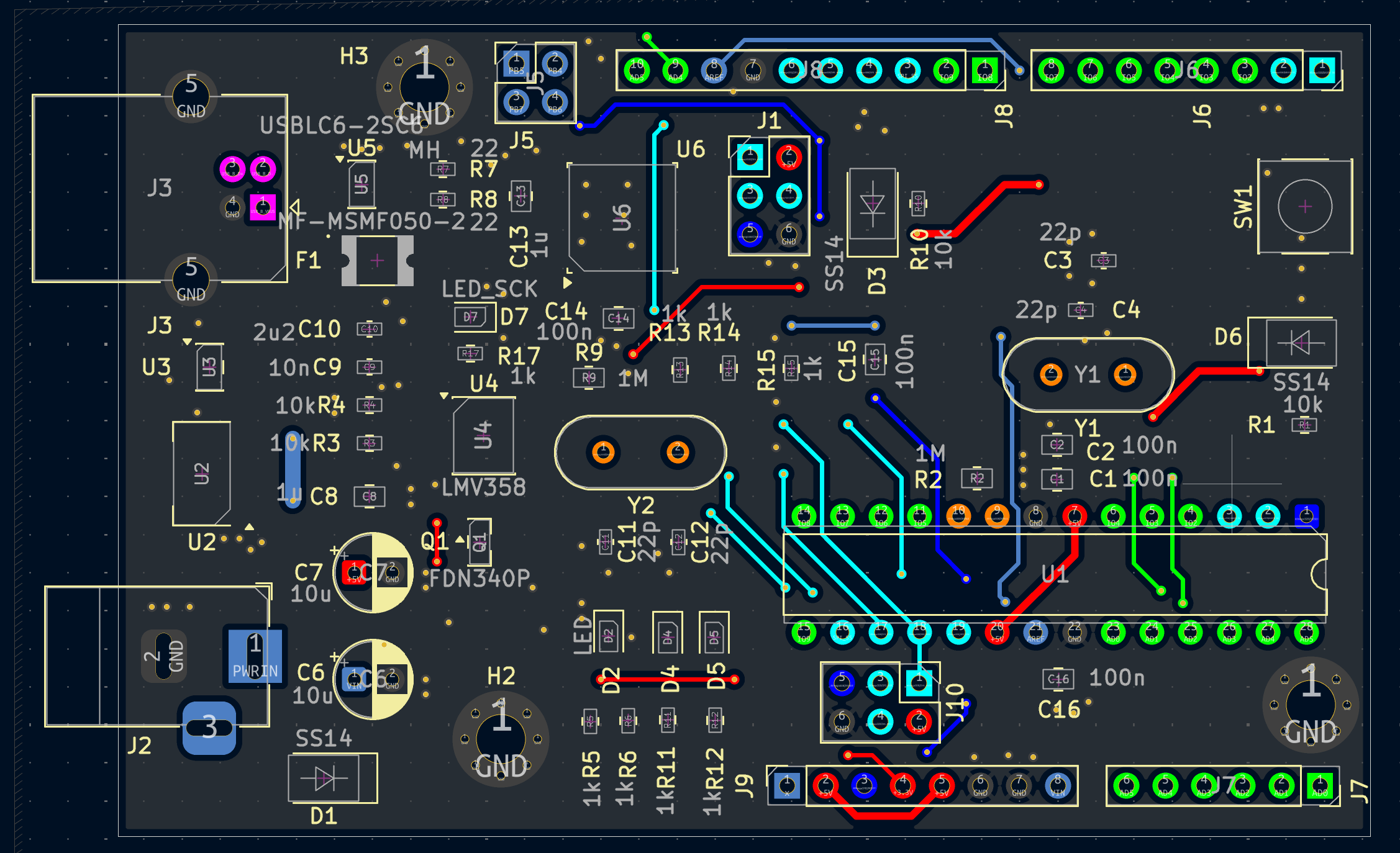Select the C7 electrolytic capacitor

(373, 572)
